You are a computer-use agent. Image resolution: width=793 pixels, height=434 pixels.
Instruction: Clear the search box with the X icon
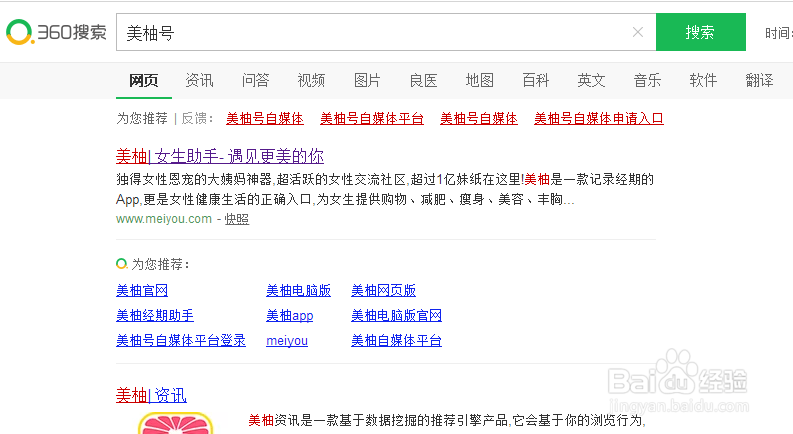638,32
